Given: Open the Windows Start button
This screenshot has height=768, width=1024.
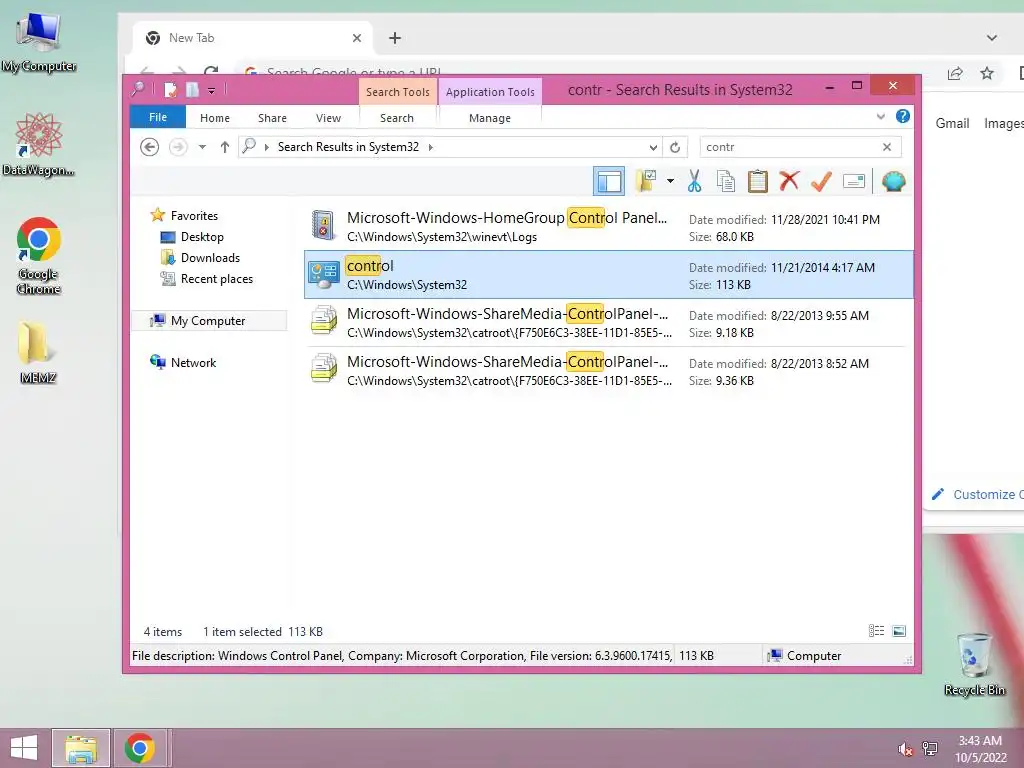Looking at the screenshot, I should 24,748.
